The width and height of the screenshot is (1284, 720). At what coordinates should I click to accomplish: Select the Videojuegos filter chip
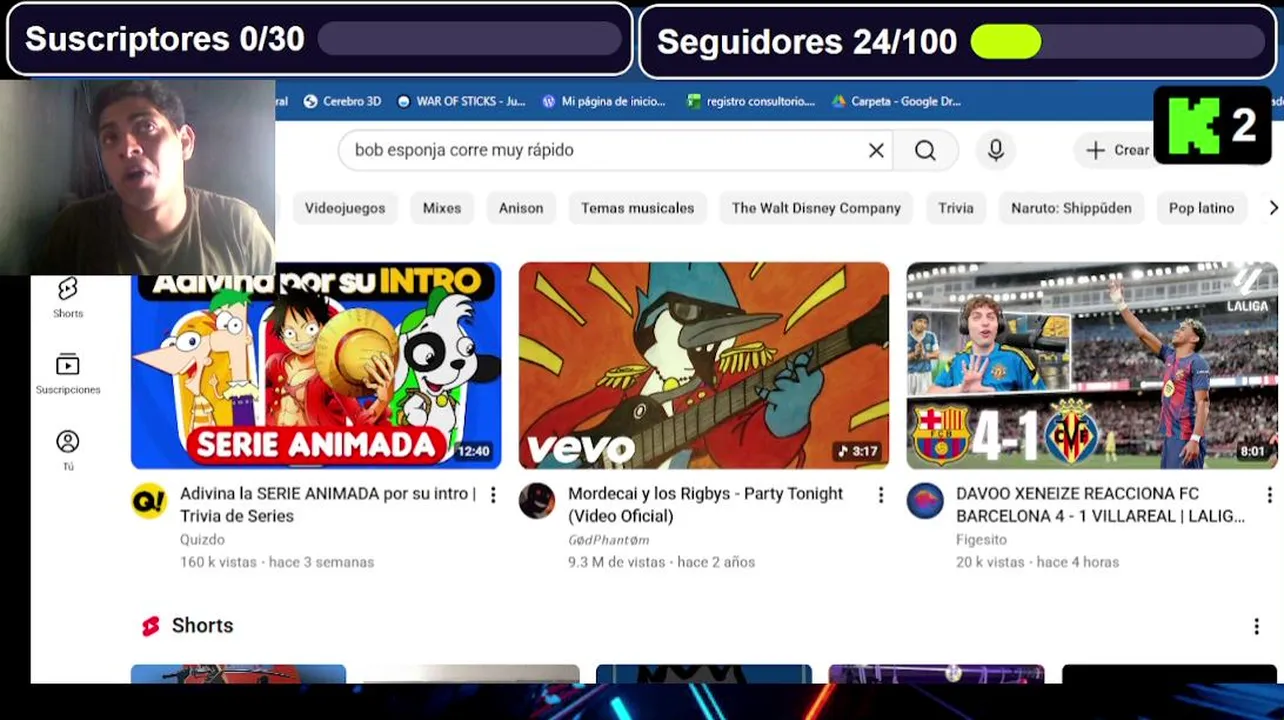pos(345,208)
